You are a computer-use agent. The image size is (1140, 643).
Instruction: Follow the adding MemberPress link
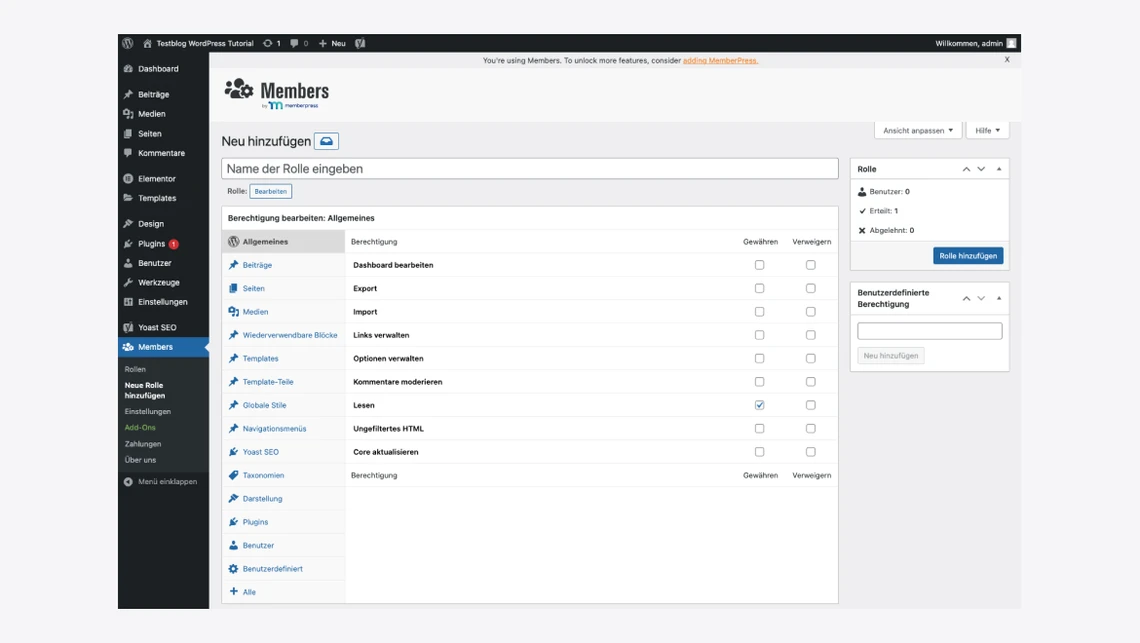tap(720, 60)
